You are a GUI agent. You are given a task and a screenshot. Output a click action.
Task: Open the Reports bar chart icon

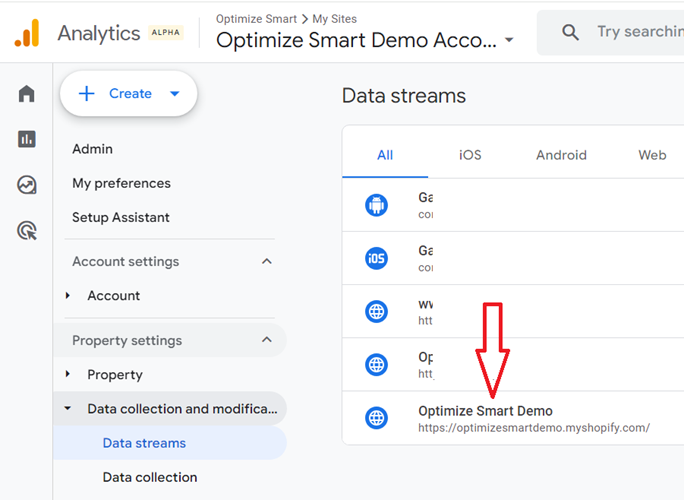[27, 139]
